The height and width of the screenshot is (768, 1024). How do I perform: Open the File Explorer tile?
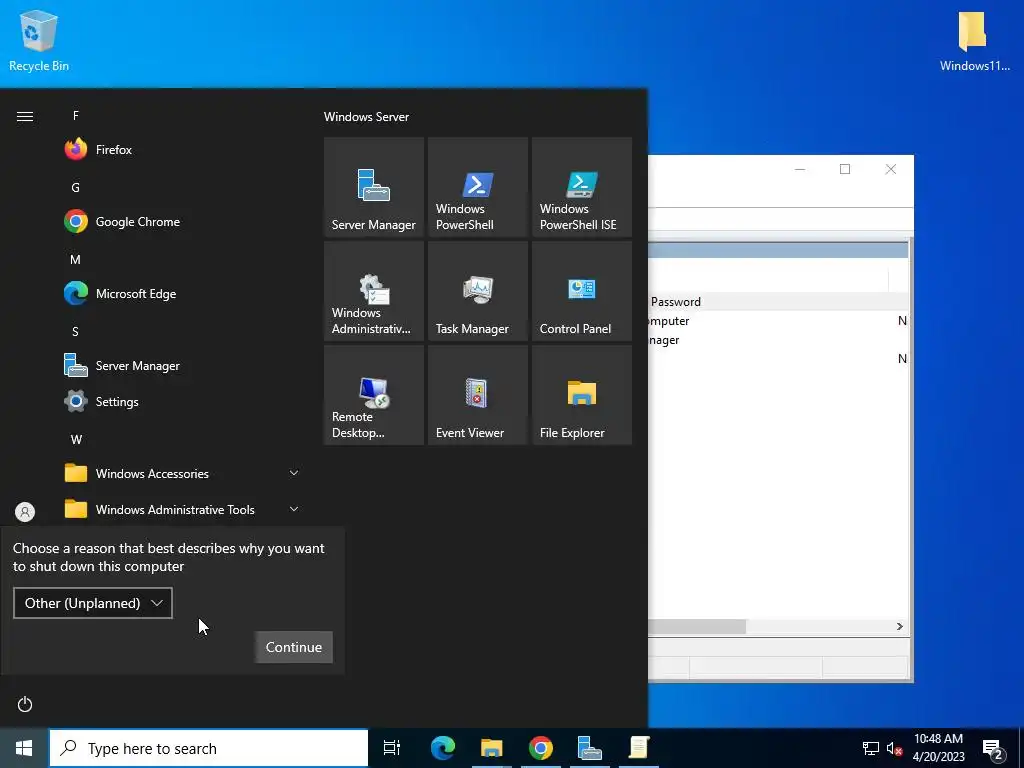click(x=581, y=394)
